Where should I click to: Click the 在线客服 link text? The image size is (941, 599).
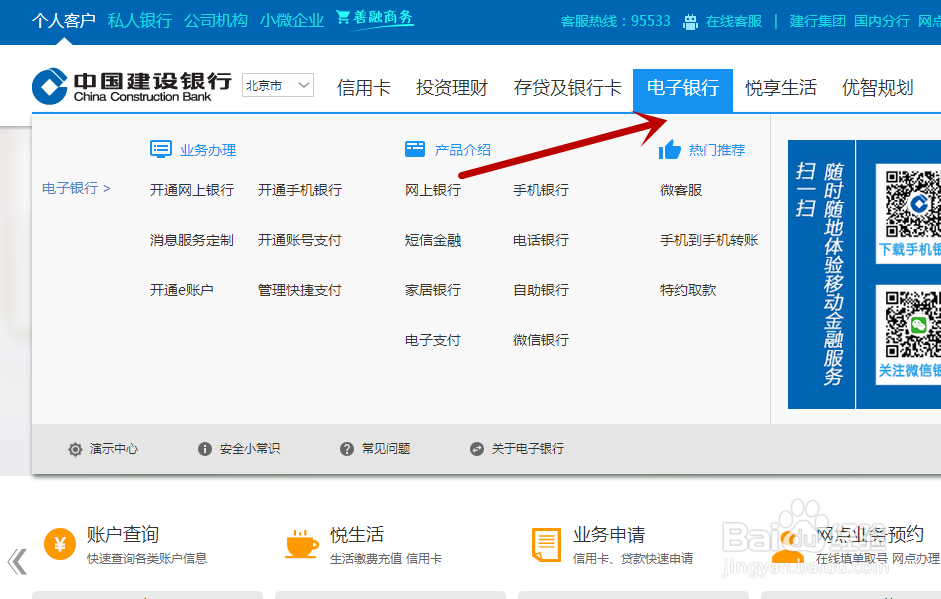734,22
